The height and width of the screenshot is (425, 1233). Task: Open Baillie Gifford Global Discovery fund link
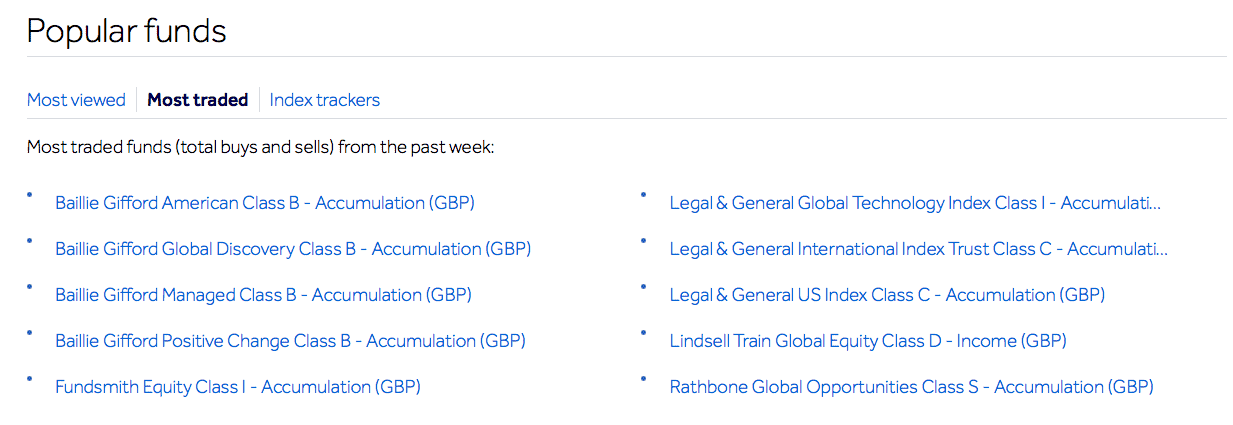coord(292,249)
